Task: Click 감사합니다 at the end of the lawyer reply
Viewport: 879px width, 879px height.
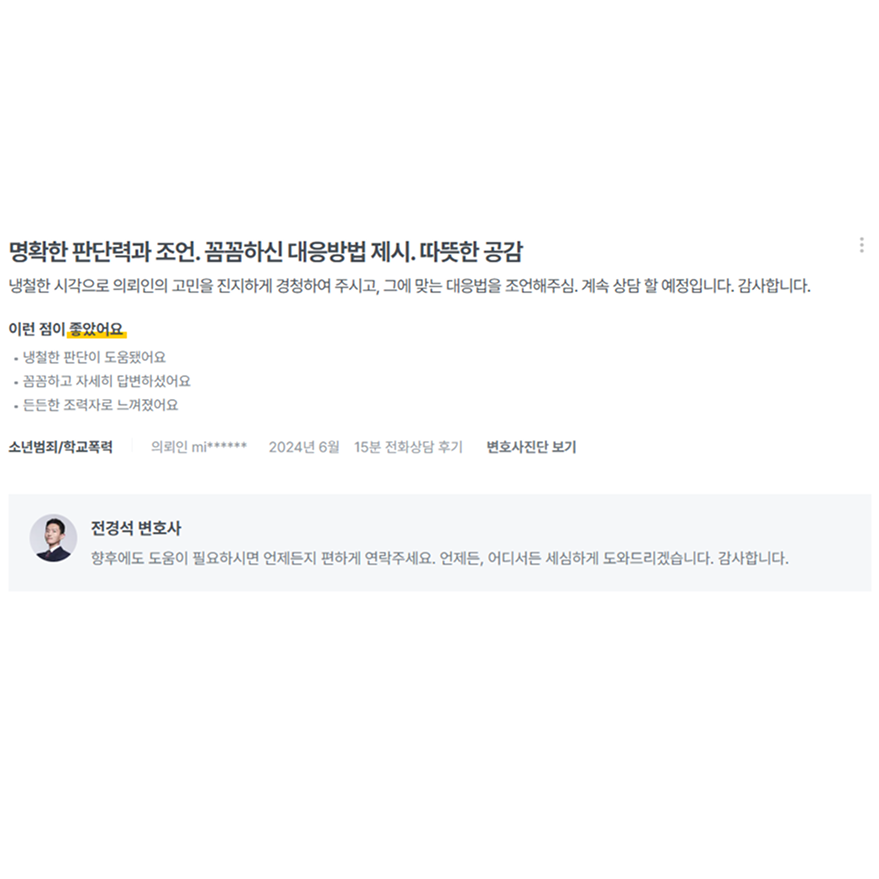Action: tap(753, 558)
